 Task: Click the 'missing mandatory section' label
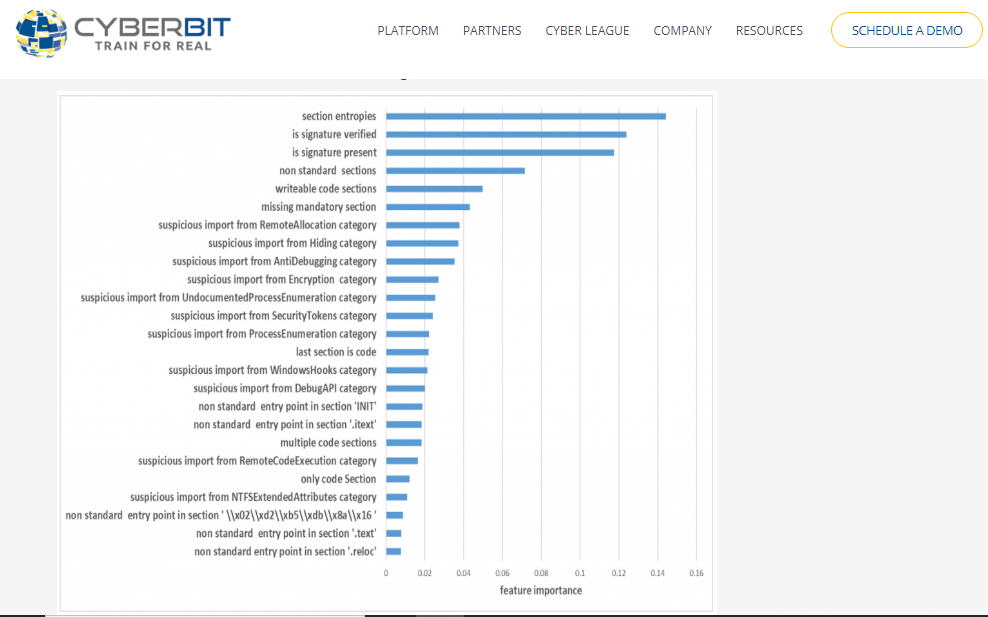point(319,207)
